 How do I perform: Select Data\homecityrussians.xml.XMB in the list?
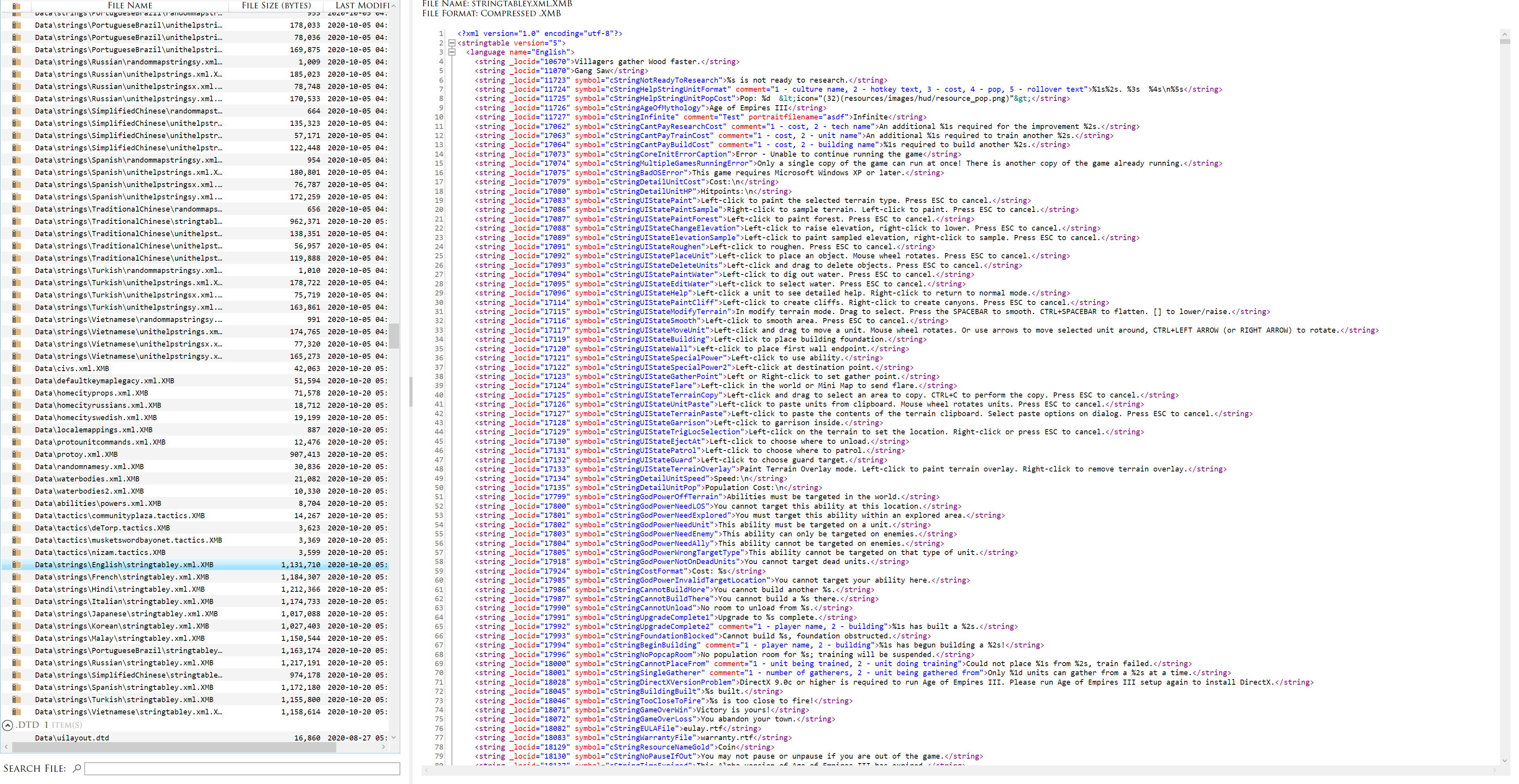(98, 405)
